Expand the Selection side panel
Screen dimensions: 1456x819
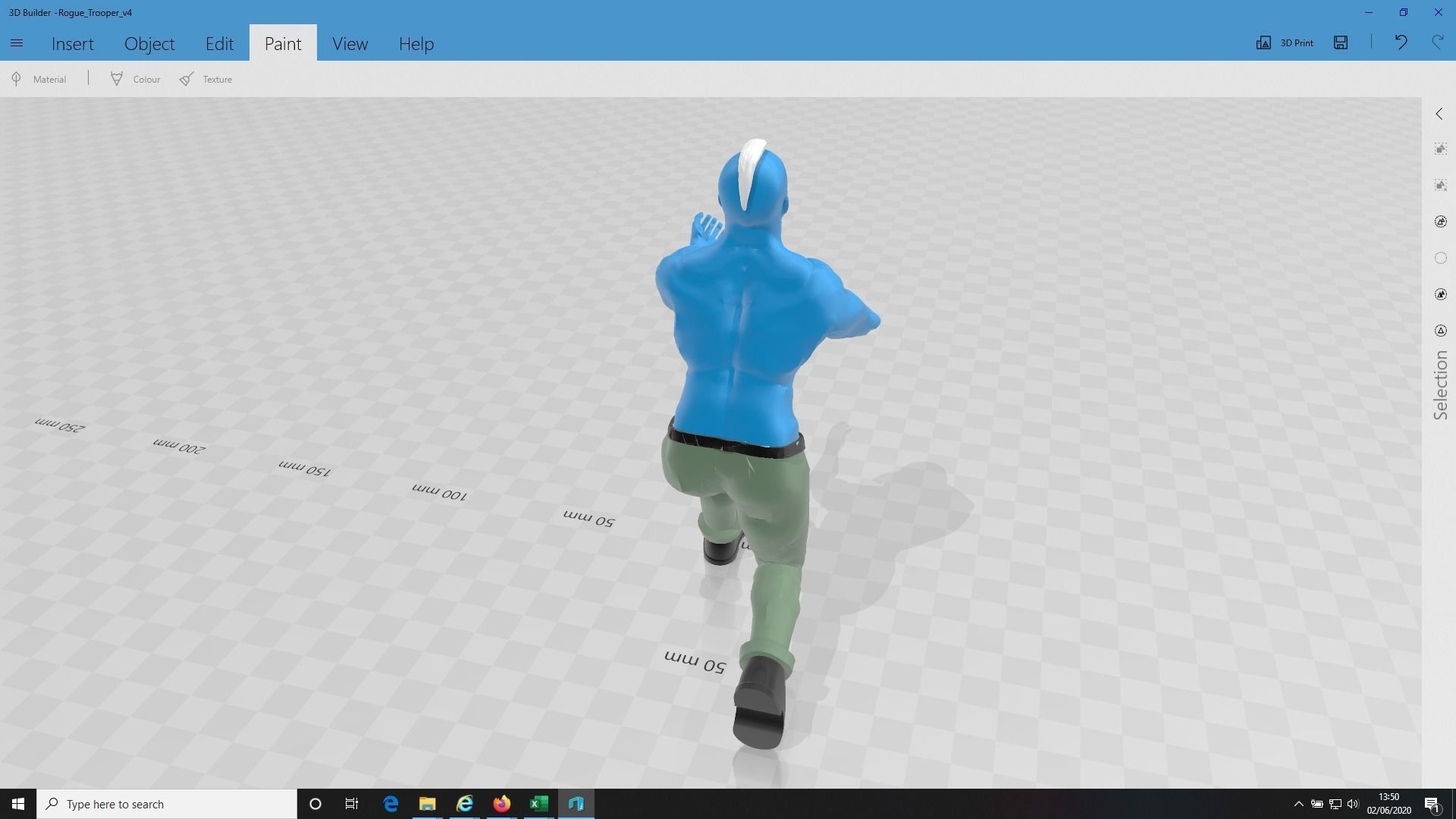pos(1439,114)
